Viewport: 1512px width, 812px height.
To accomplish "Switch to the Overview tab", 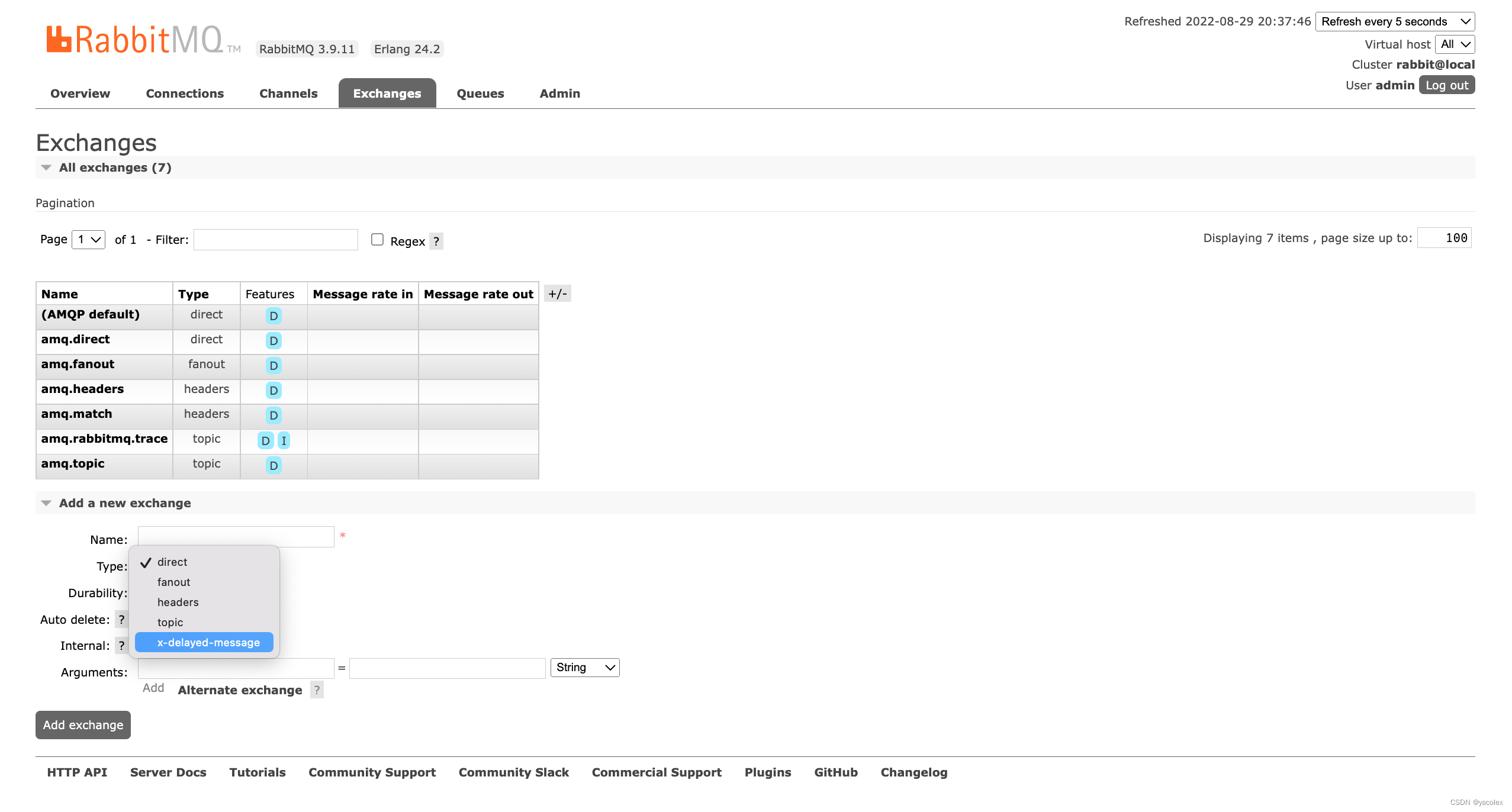I will pos(80,94).
